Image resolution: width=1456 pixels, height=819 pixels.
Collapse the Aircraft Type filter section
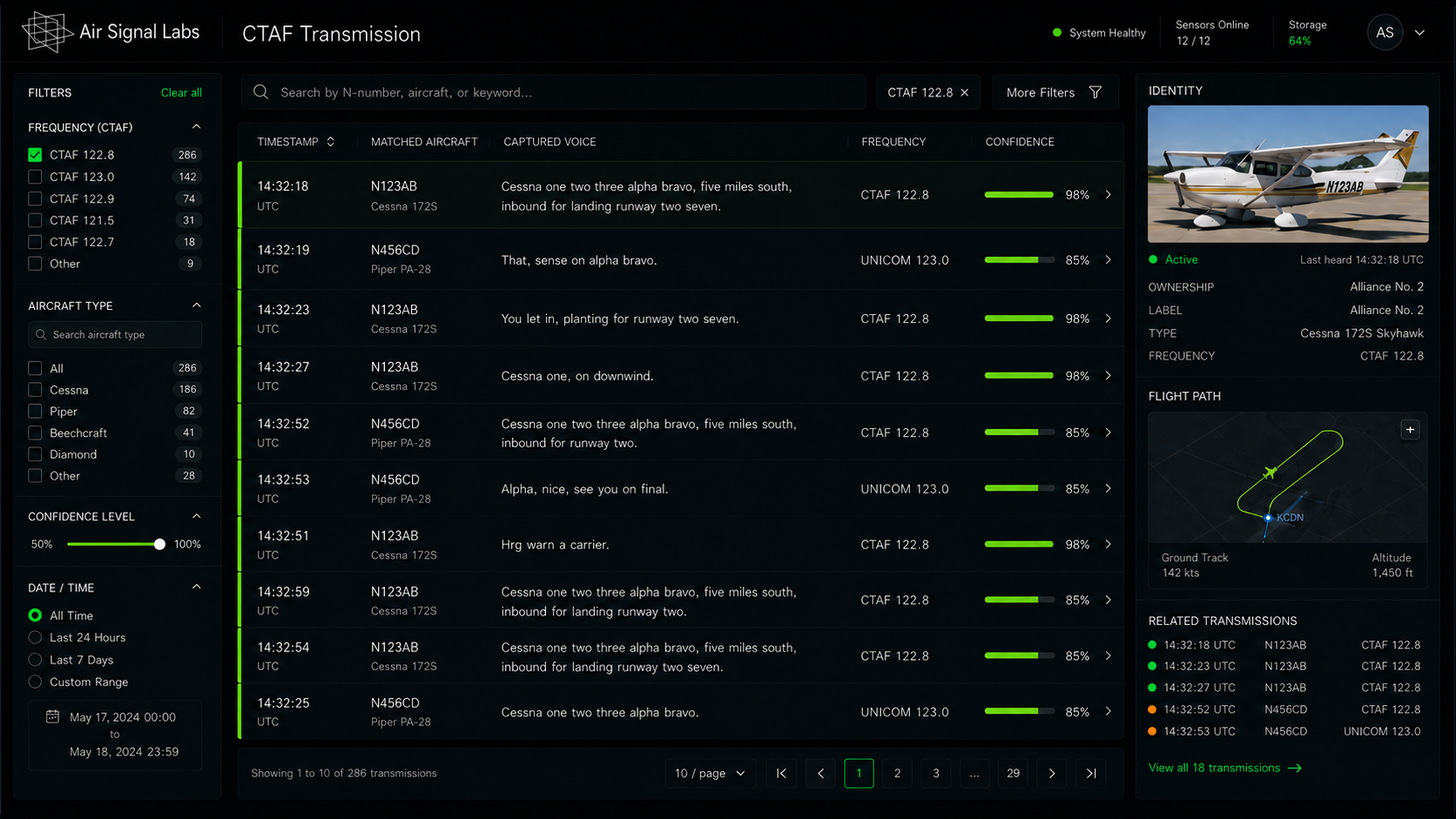196,305
